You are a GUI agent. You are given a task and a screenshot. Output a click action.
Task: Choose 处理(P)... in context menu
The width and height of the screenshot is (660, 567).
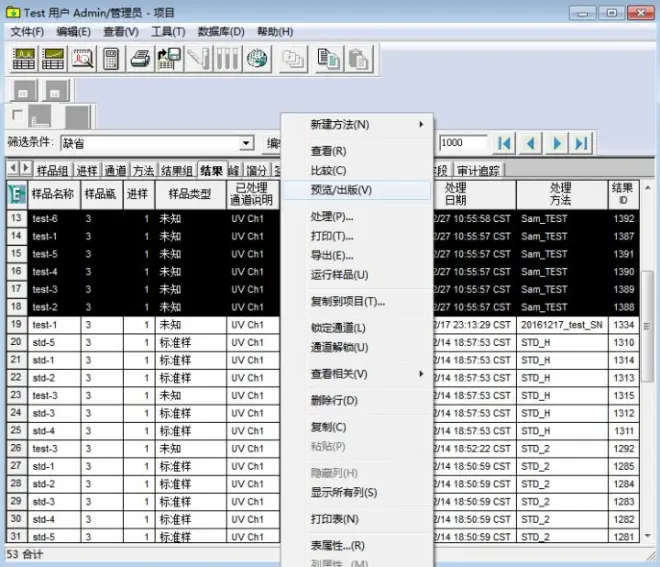click(357, 217)
